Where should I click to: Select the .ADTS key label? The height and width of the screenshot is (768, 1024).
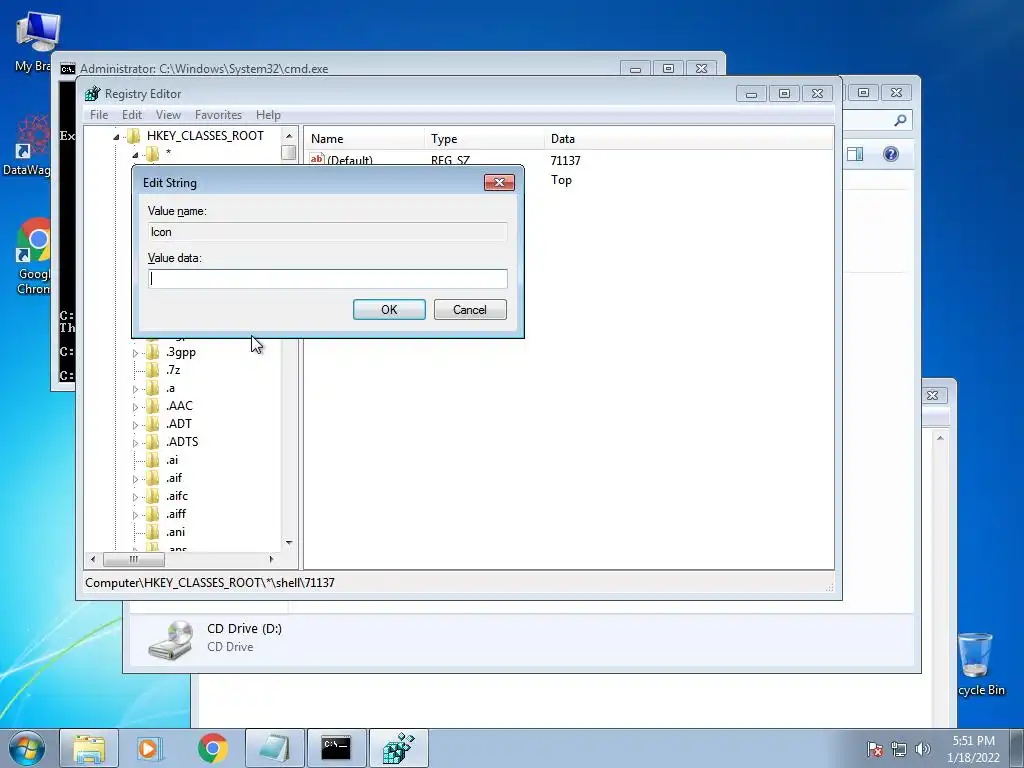(x=182, y=441)
